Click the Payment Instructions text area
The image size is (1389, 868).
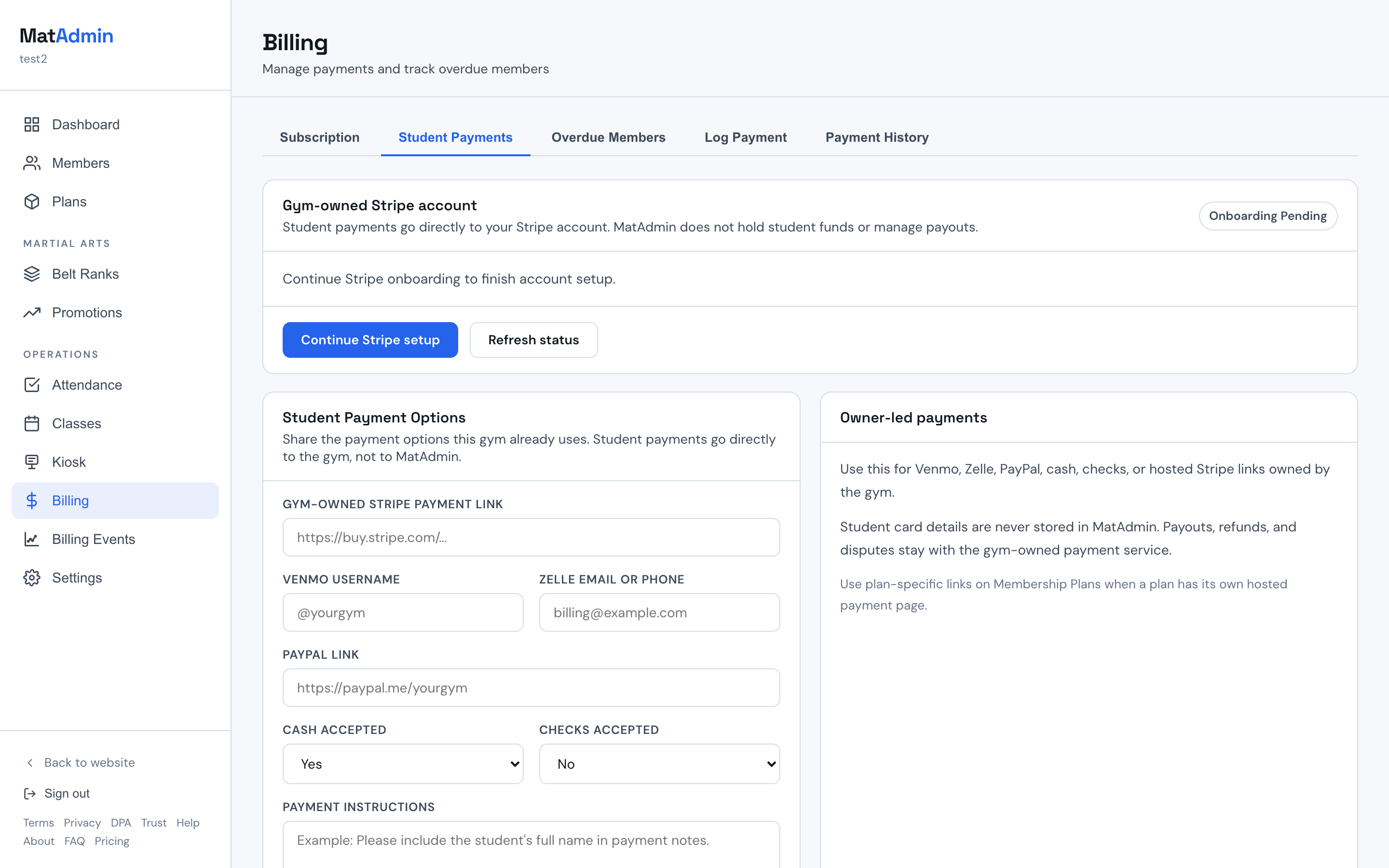point(531,844)
